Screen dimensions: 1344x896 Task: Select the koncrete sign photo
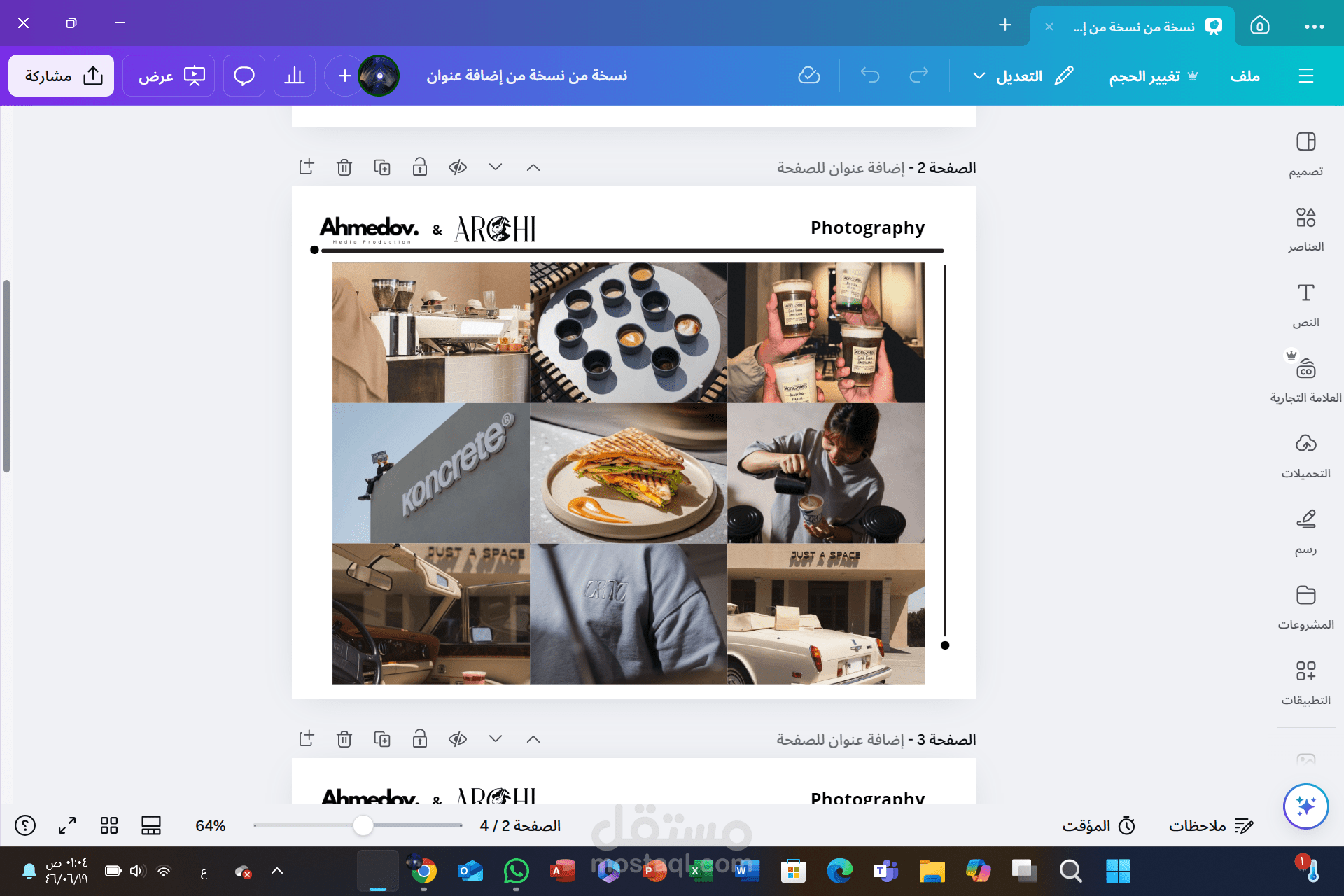[431, 473]
